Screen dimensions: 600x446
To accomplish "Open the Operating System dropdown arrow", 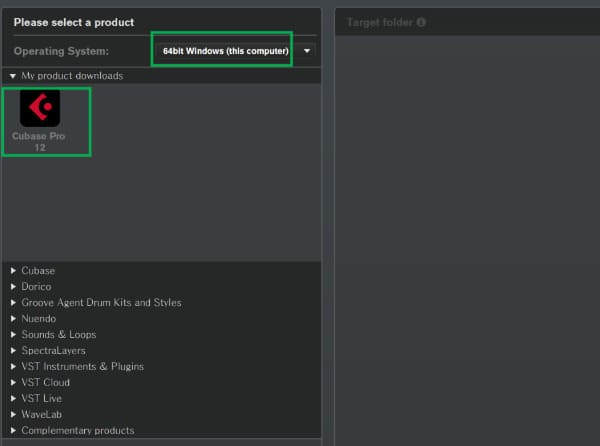I will coord(307,51).
